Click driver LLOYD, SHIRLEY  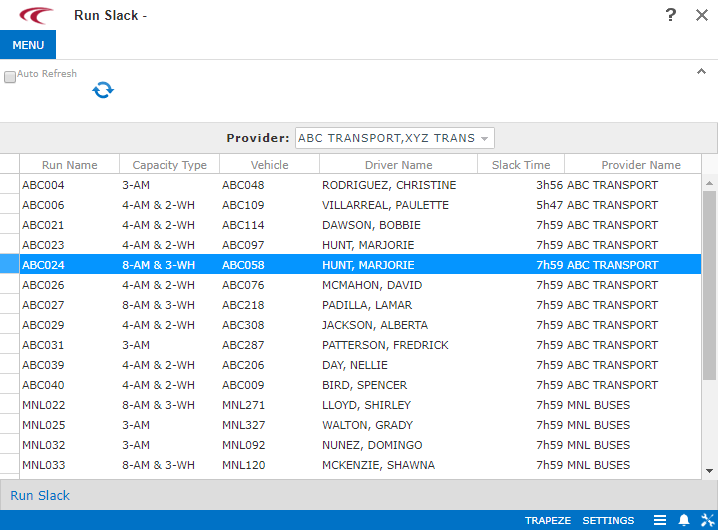366,405
